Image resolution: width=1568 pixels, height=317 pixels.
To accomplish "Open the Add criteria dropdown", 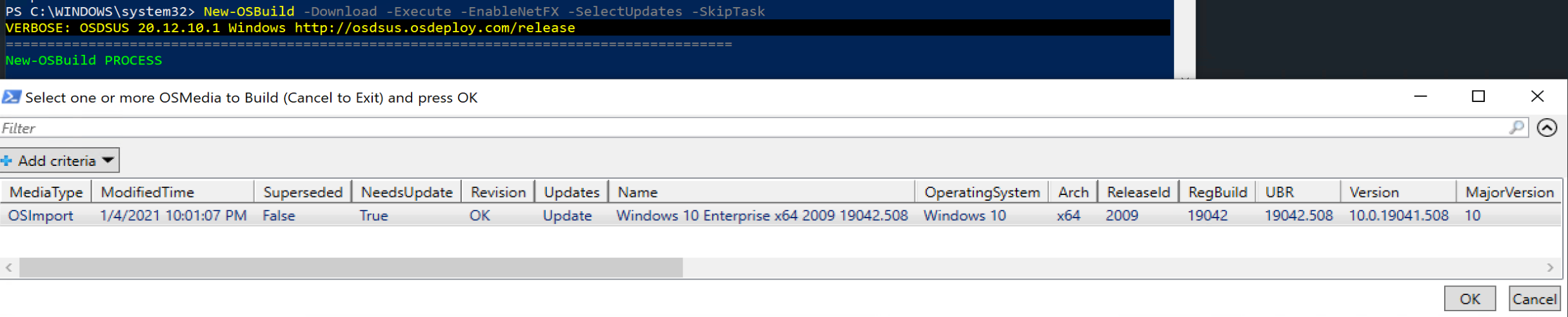I will [60, 161].
